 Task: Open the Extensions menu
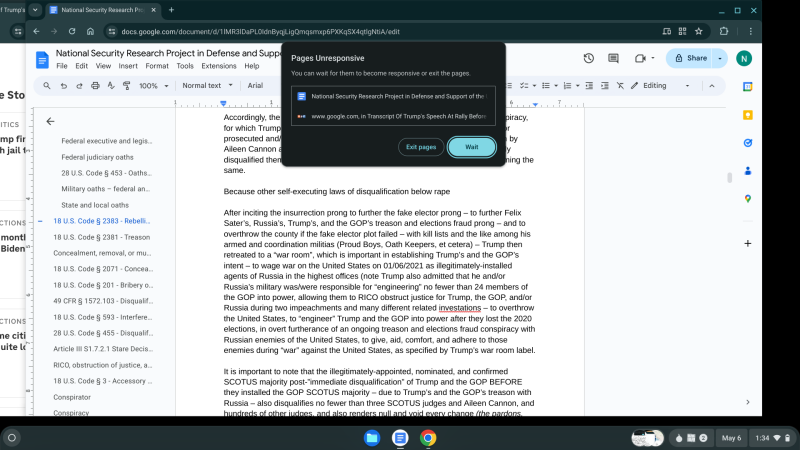click(218, 66)
